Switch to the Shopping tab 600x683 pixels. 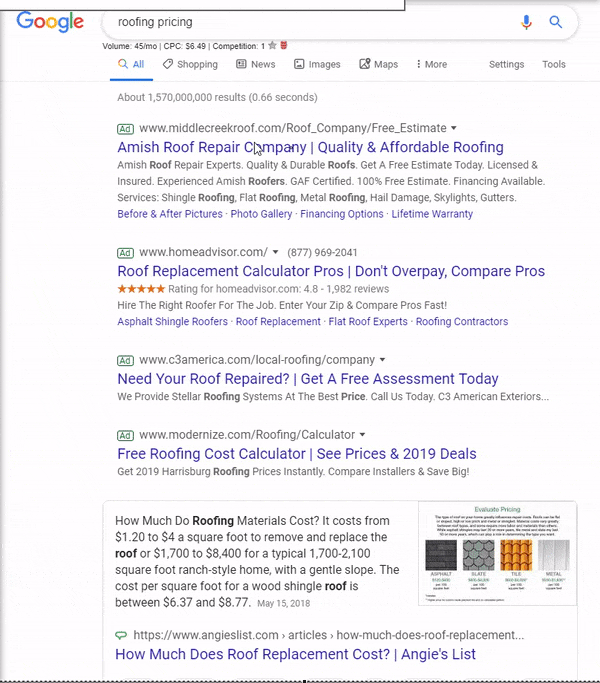point(190,64)
